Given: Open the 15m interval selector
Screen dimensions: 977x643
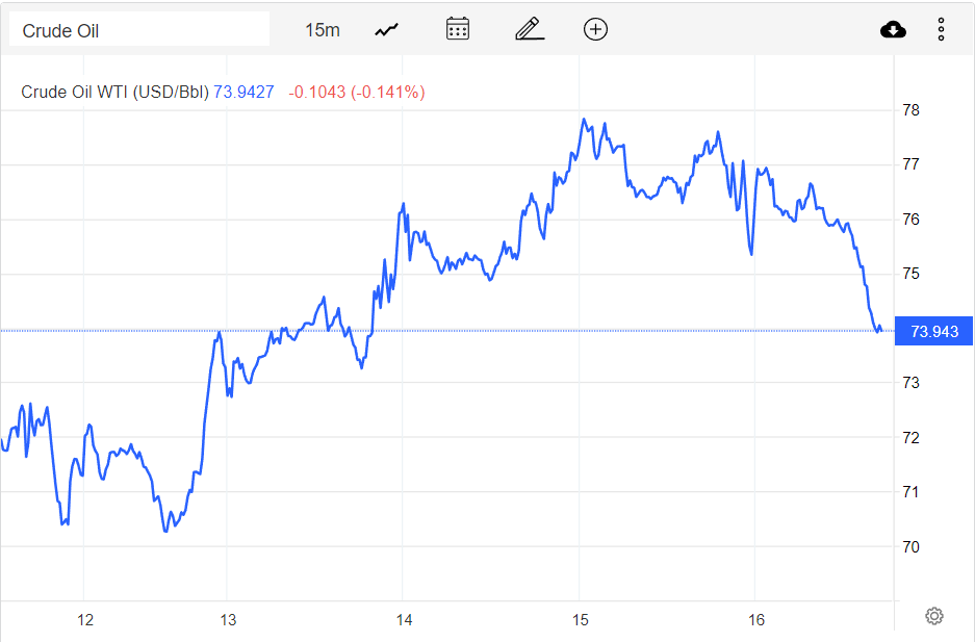Looking at the screenshot, I should [x=322, y=30].
